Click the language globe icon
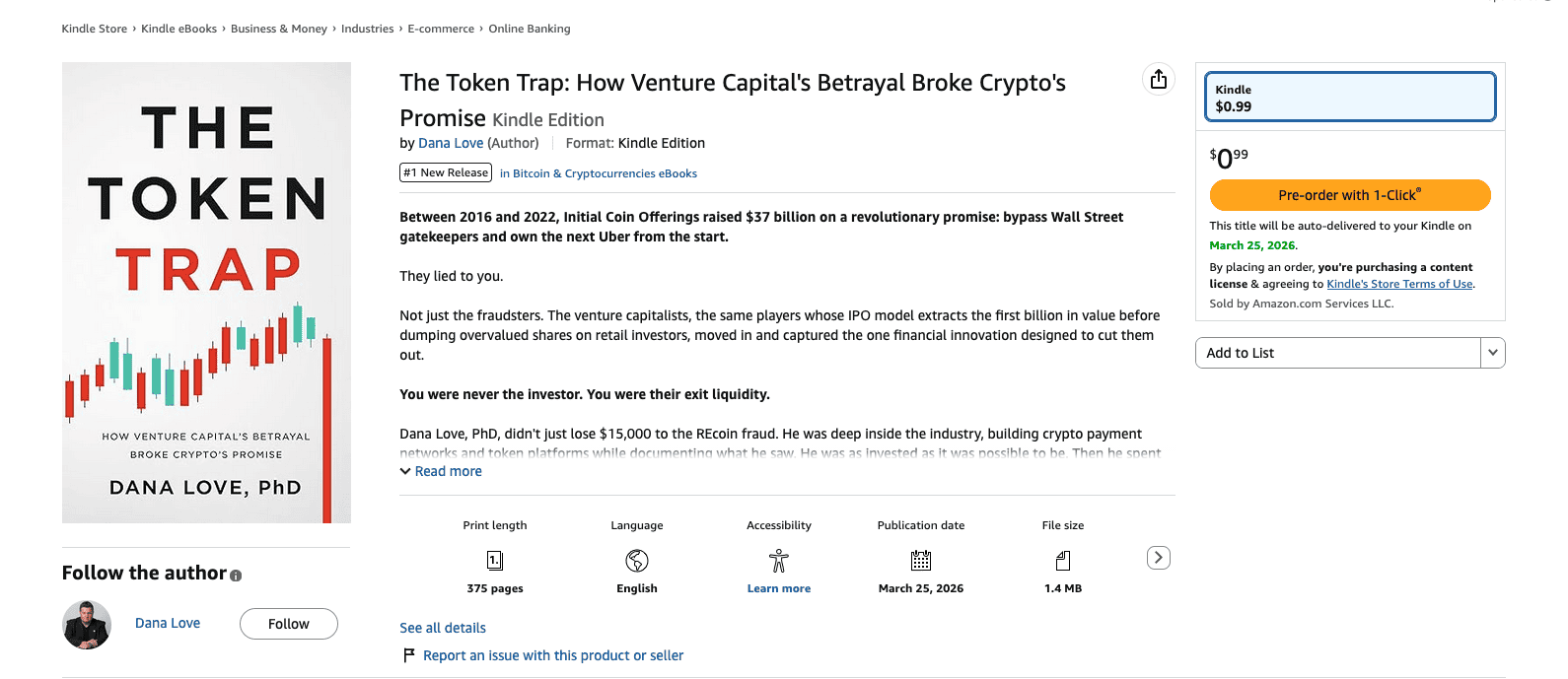 [636, 560]
